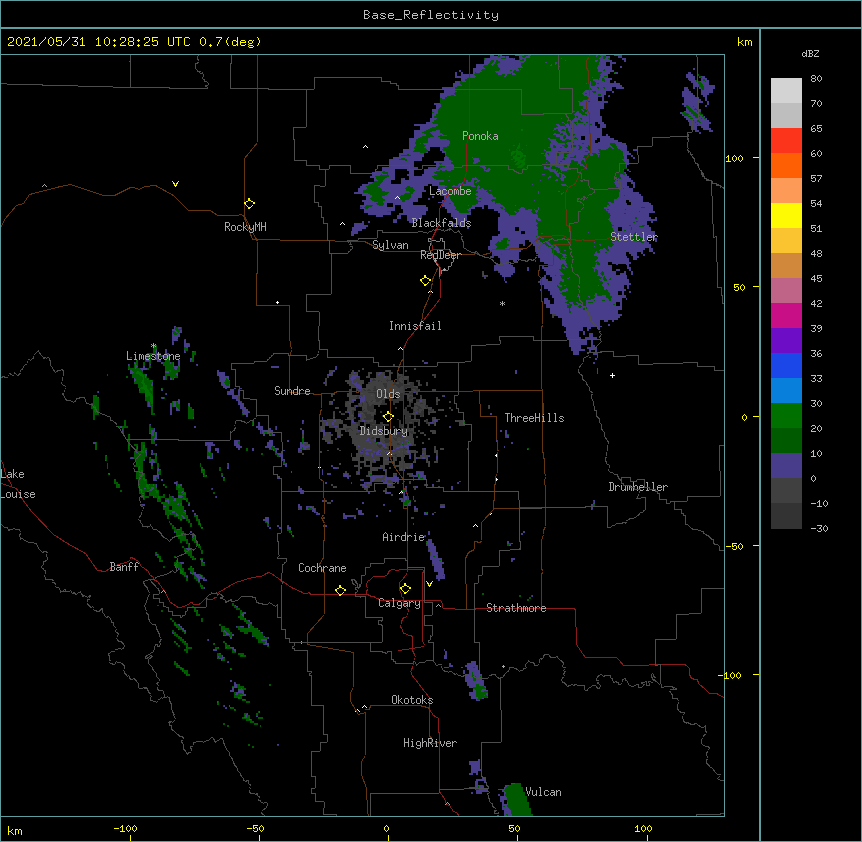The image size is (862, 842).
Task: Click the Innisfail label
Action: tap(415, 326)
